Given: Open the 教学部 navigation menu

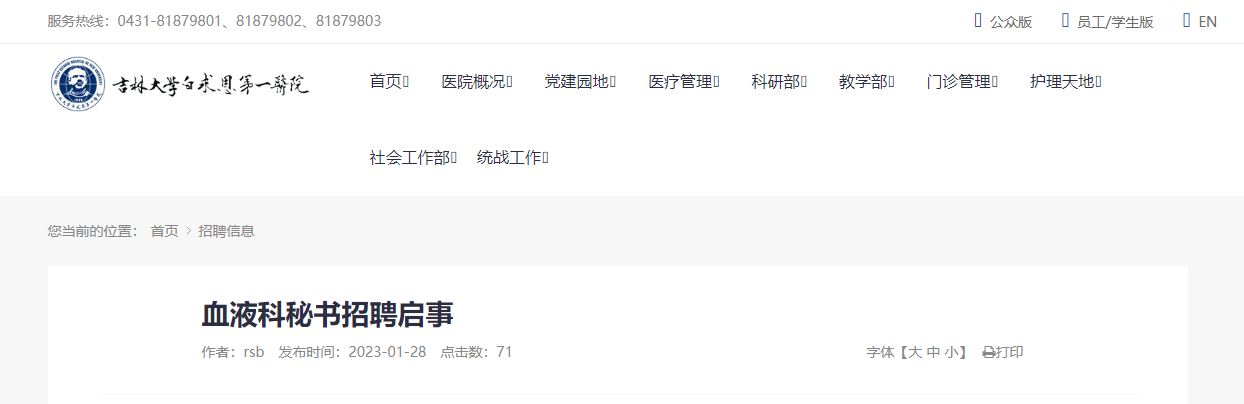Looking at the screenshot, I should click(x=866, y=82).
